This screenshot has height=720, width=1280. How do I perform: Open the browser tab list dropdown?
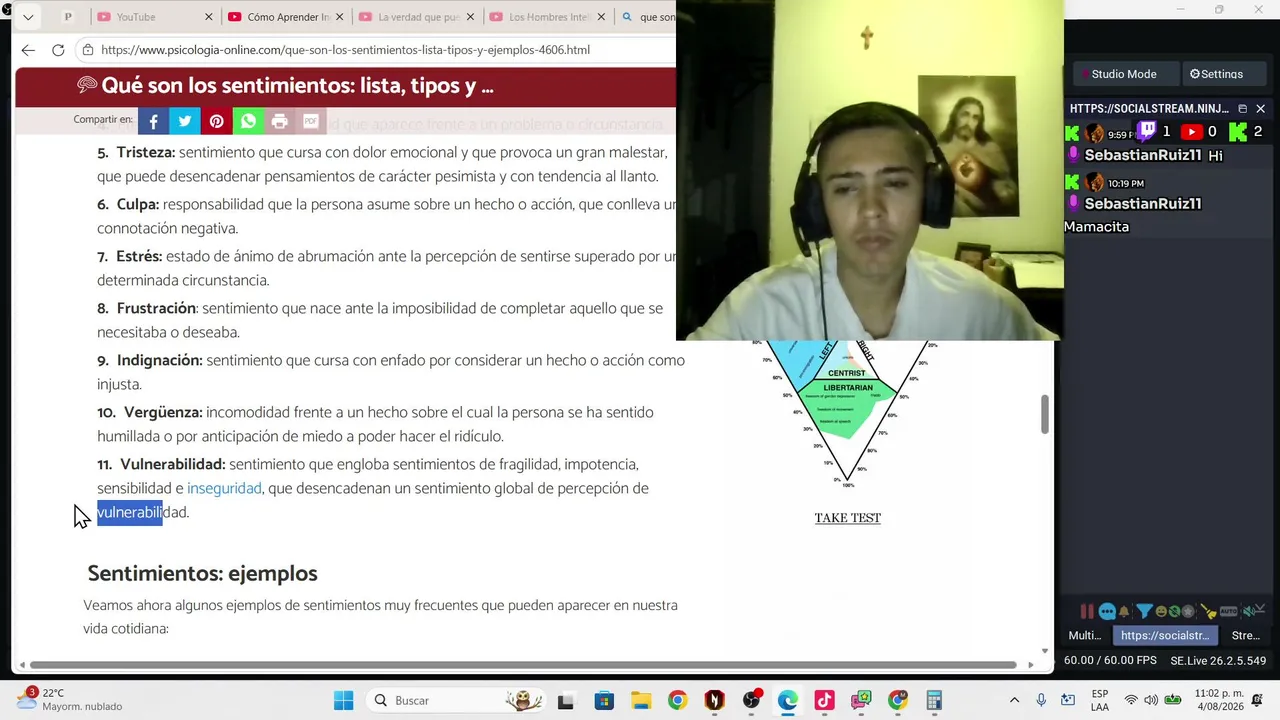(x=27, y=17)
